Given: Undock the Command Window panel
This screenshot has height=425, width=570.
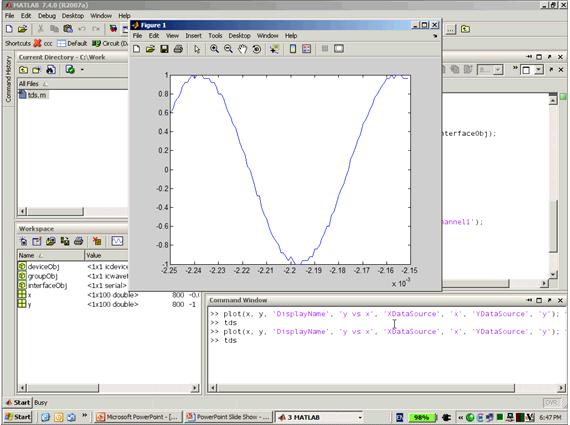Looking at the screenshot, I should pos(549,300).
